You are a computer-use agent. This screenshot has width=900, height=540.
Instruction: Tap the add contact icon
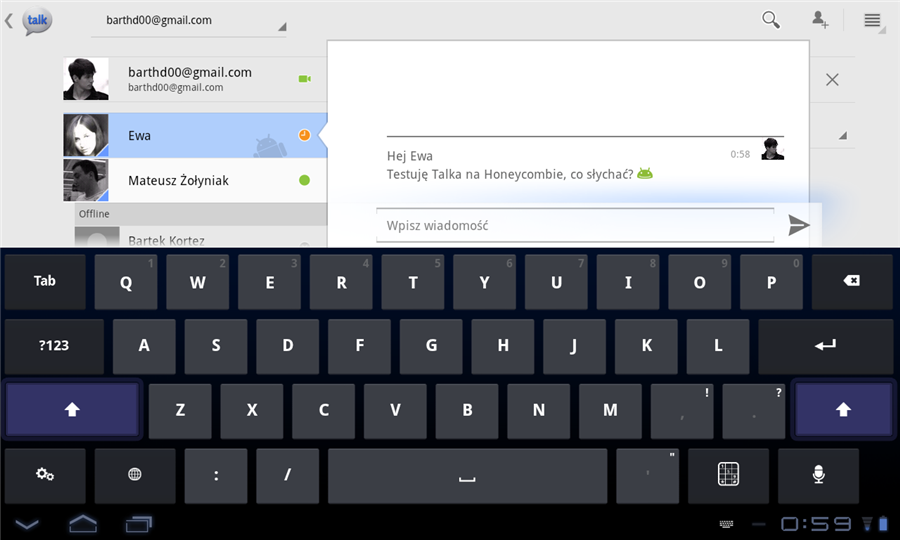pos(820,20)
